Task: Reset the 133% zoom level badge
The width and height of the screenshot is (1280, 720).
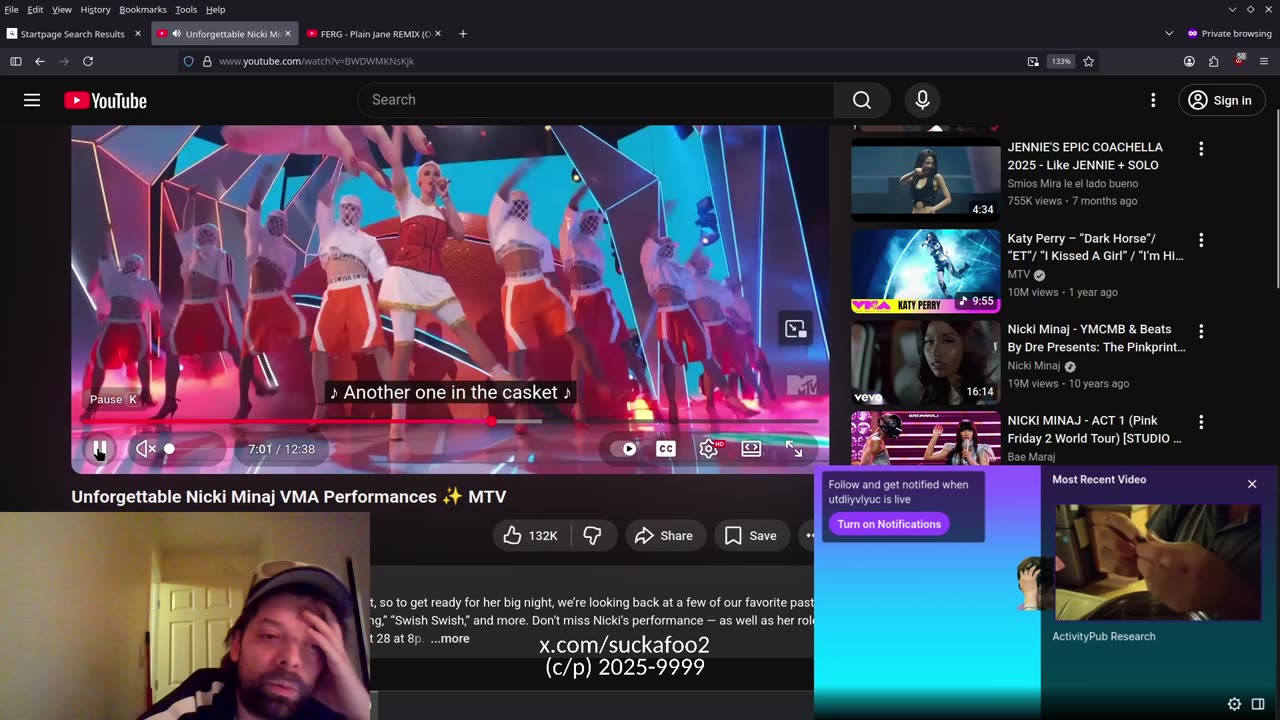Action: (x=1061, y=61)
